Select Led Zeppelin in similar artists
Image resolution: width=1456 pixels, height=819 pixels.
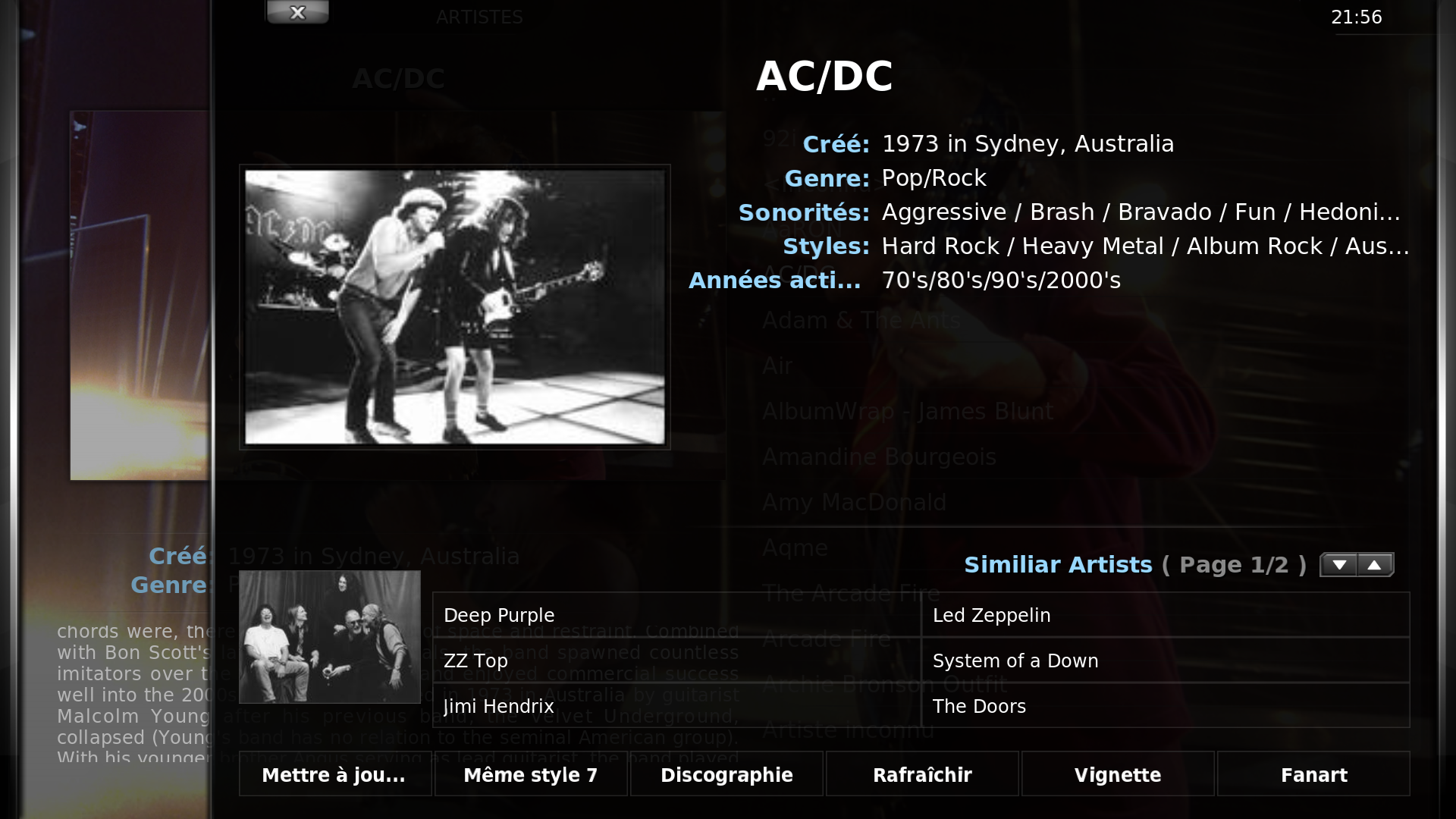1166,615
